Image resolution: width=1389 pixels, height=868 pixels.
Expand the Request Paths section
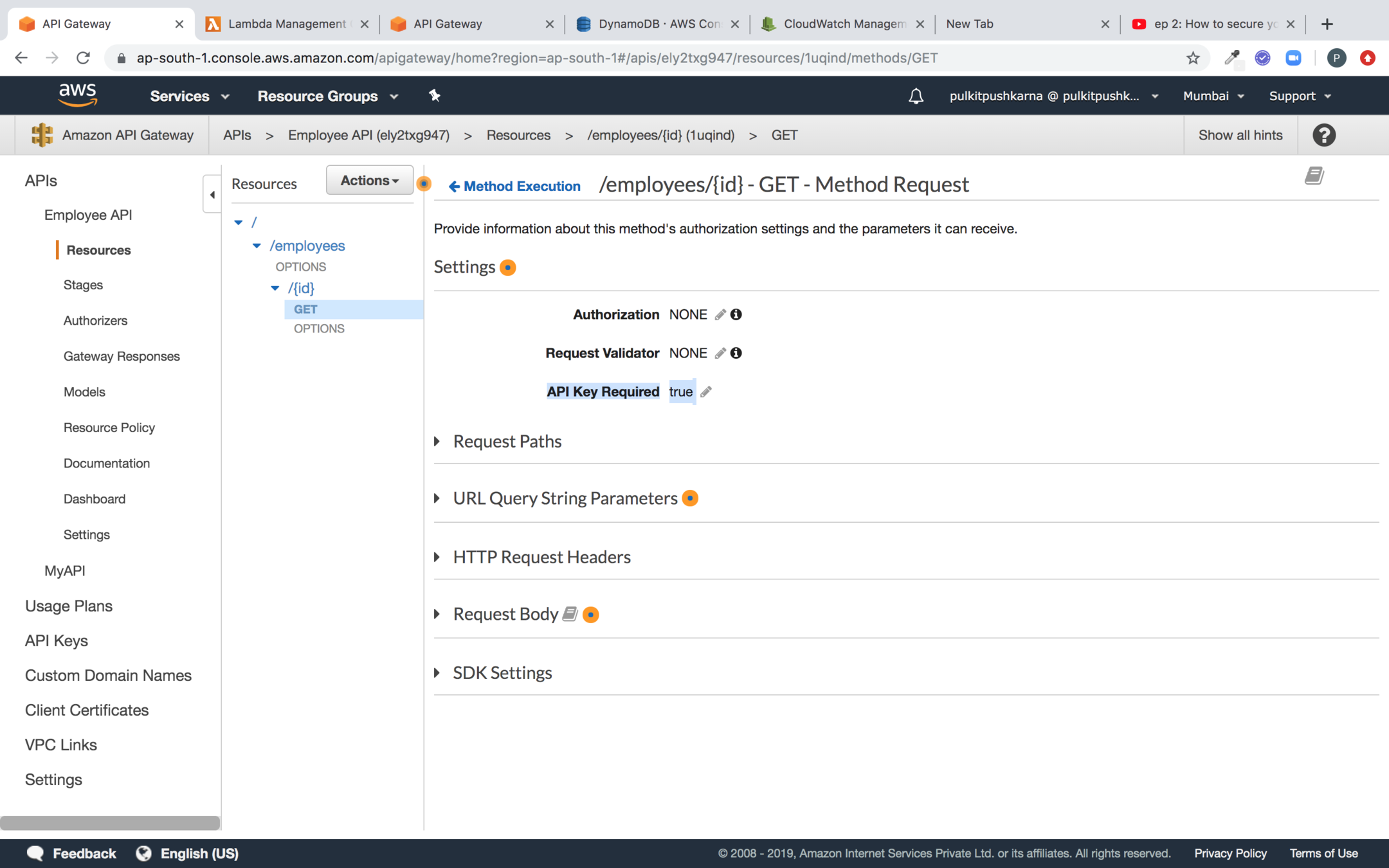tap(437, 441)
